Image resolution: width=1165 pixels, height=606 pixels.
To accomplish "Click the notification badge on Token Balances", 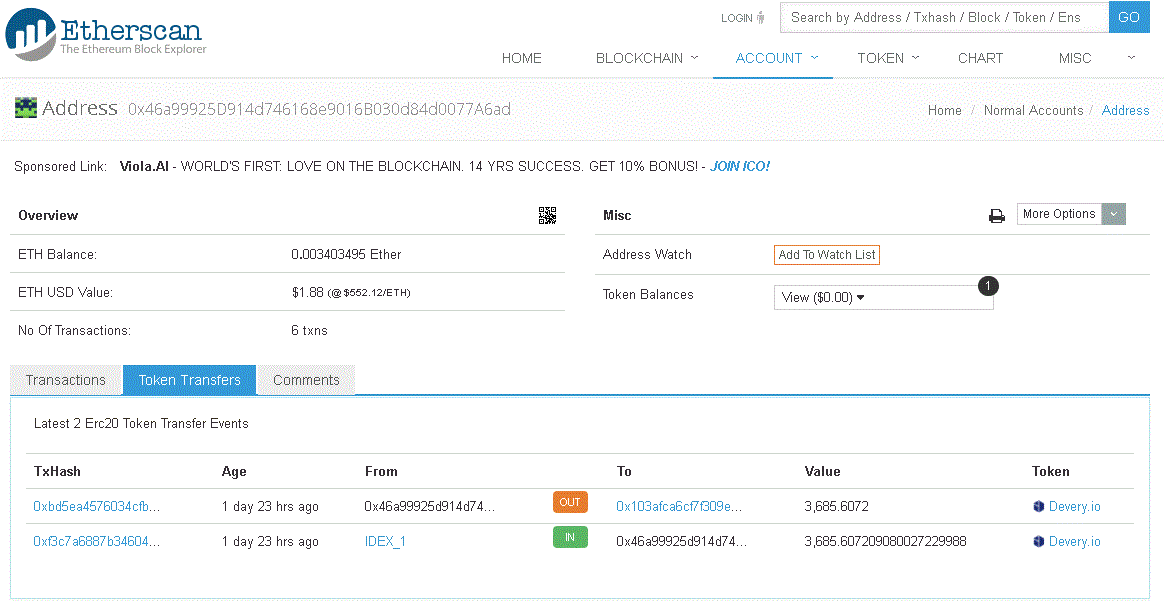I will click(x=988, y=286).
